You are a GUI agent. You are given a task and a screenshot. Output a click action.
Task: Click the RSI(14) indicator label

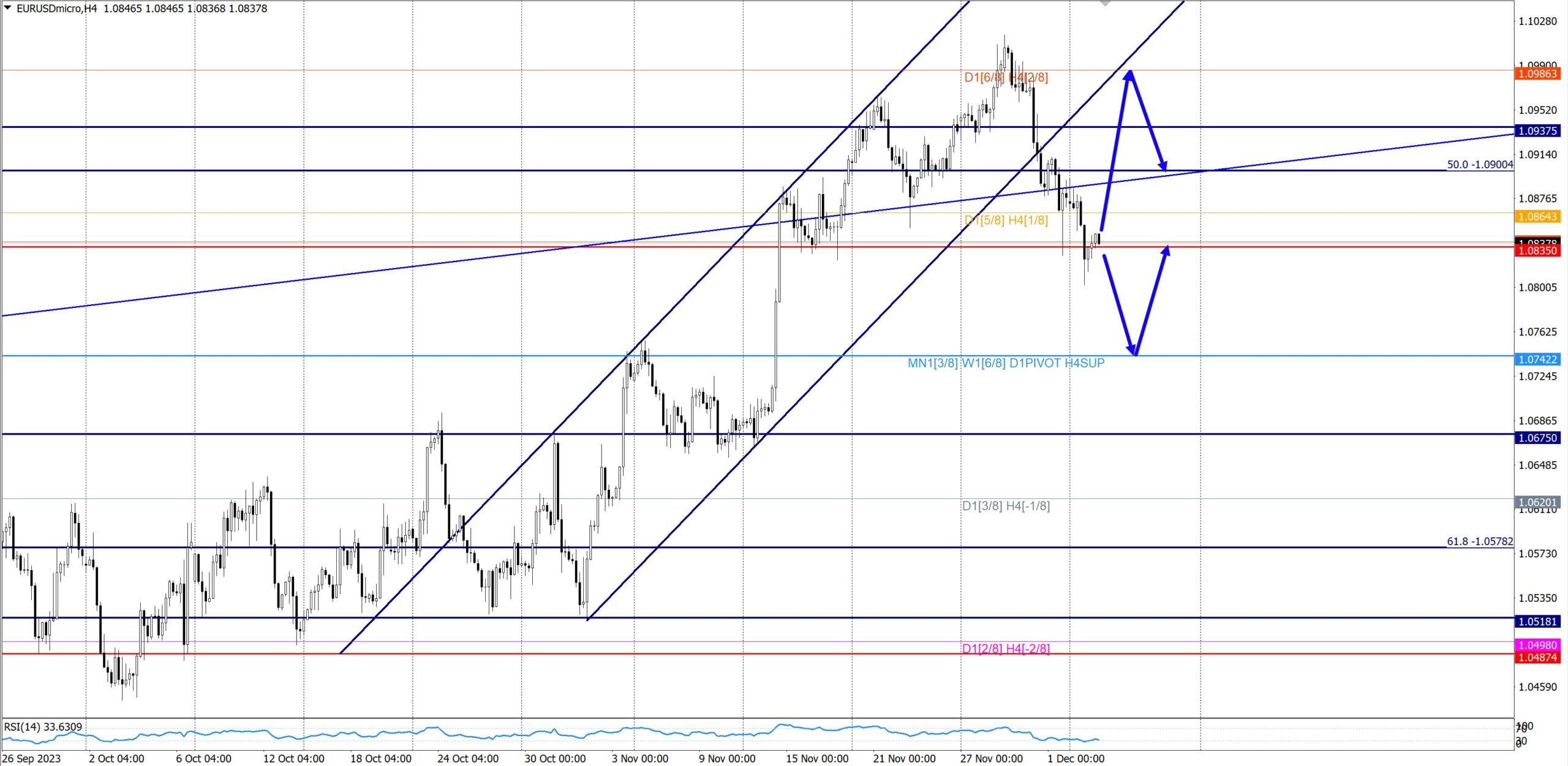click(43, 727)
